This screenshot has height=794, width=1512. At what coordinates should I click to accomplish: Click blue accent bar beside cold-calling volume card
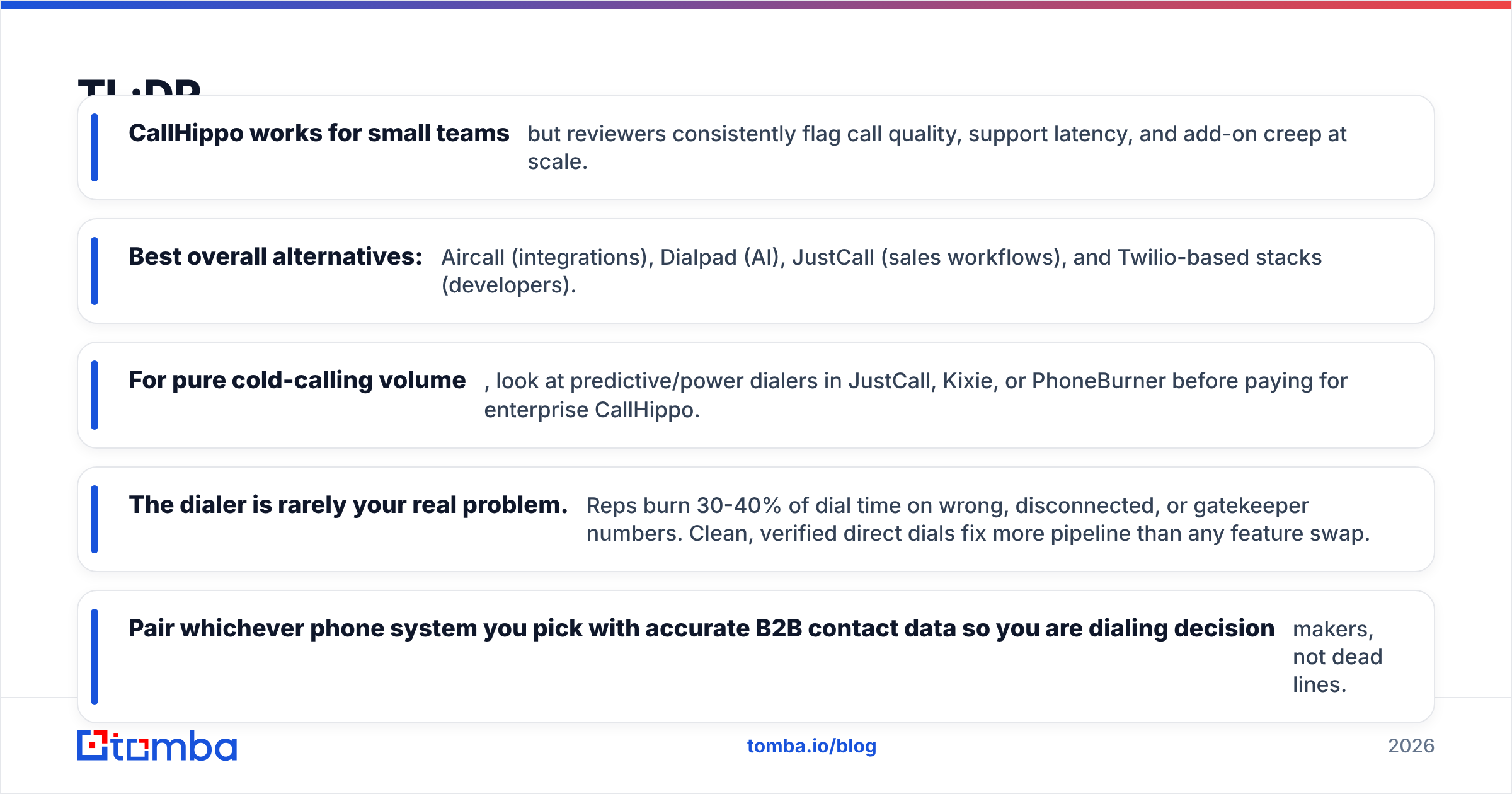pyautogui.click(x=94, y=395)
